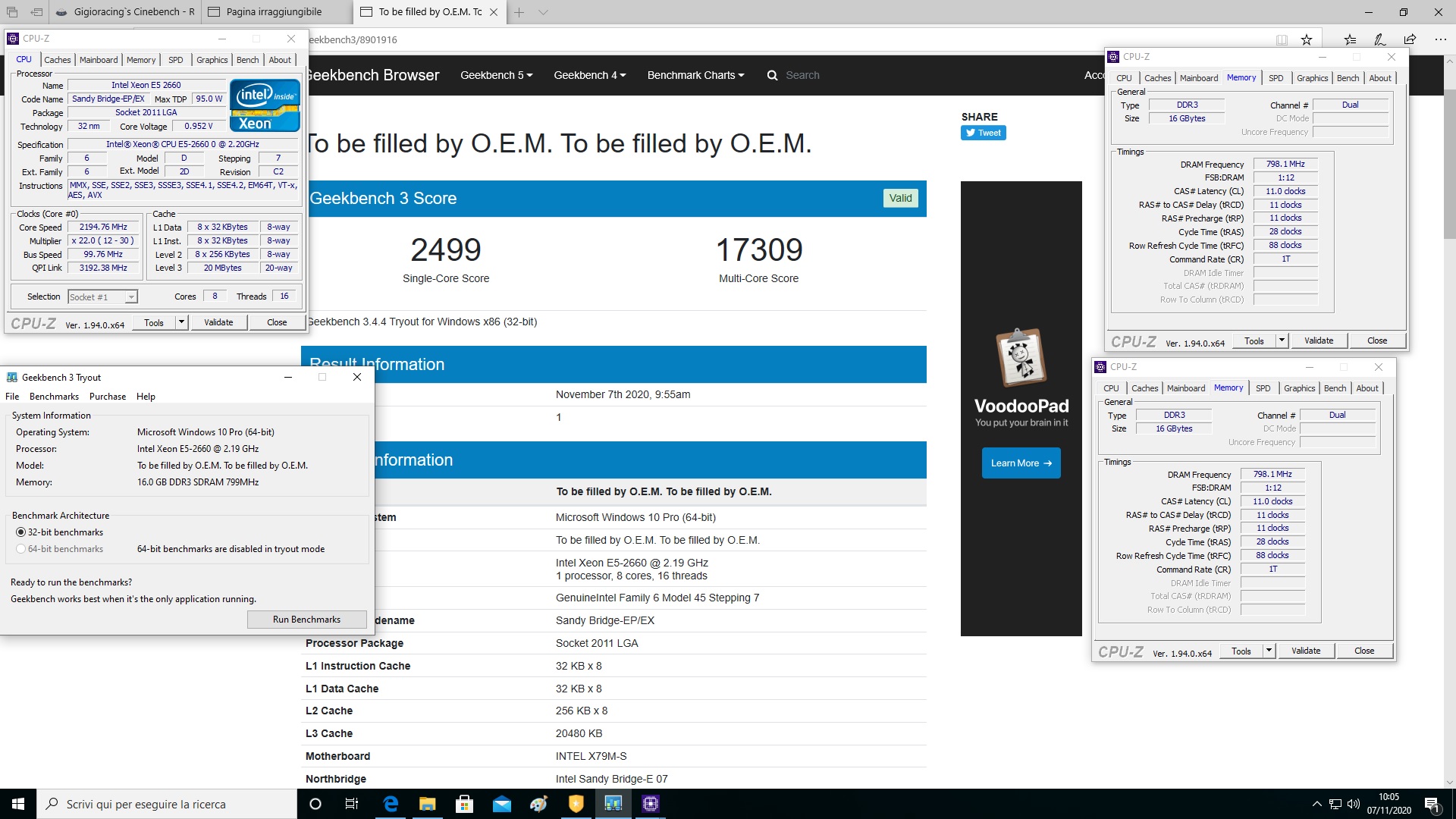The height and width of the screenshot is (819, 1456).
Task: Open the Benchmark Charts dropdown menu
Action: click(695, 75)
